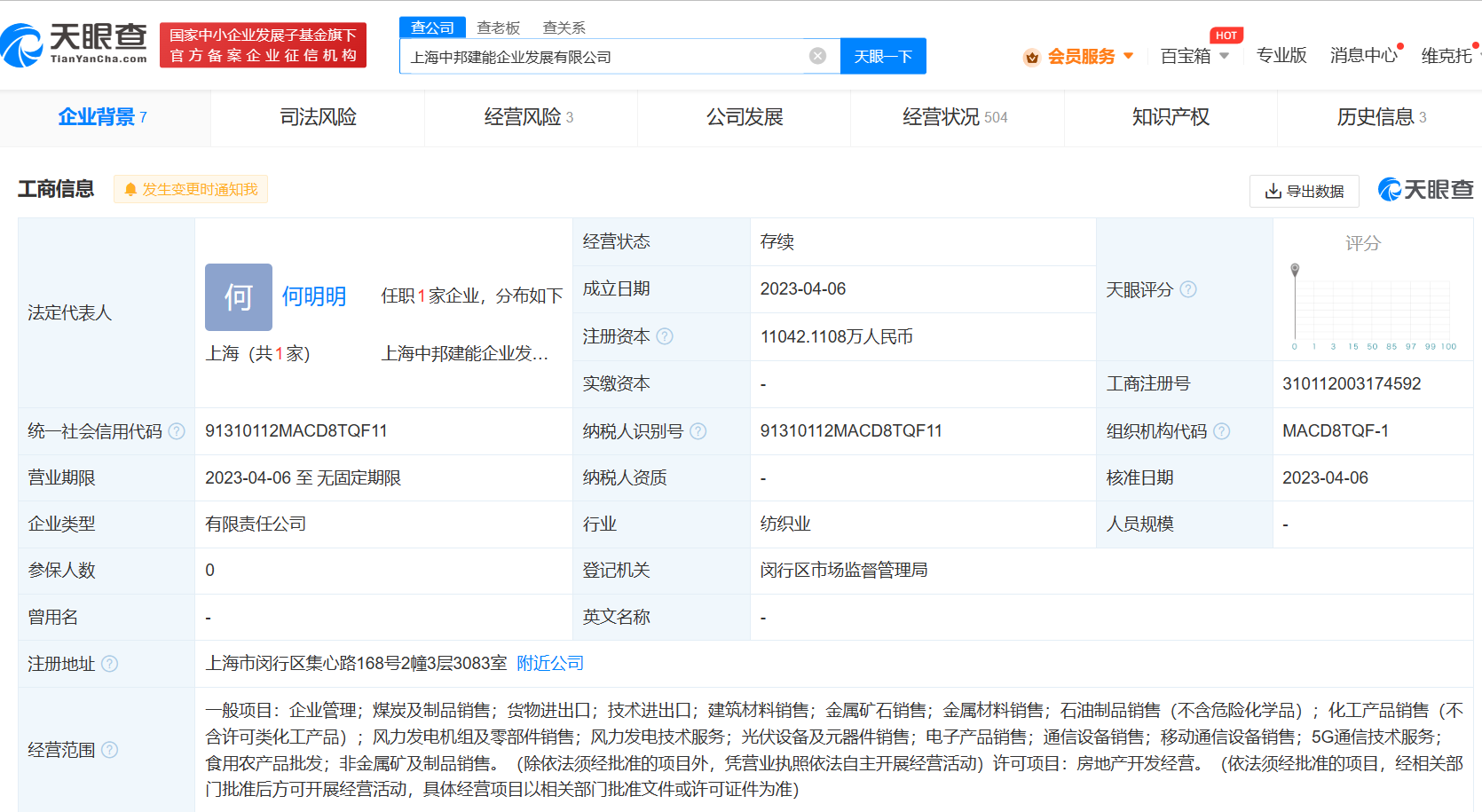1482x812 pixels.
Task: Click the registered address 上海市闵行区集心路168号
Action: (x=356, y=663)
